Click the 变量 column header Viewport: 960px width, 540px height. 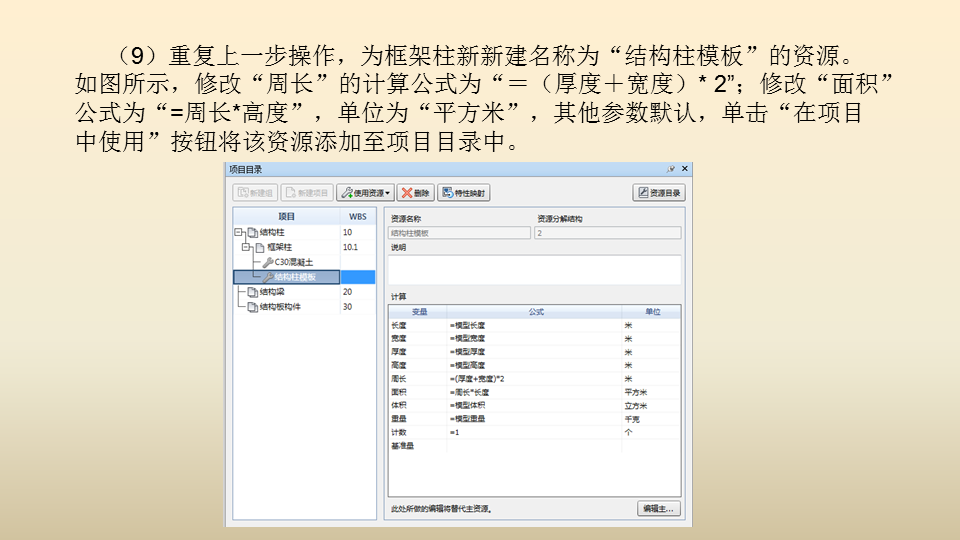coord(419,312)
